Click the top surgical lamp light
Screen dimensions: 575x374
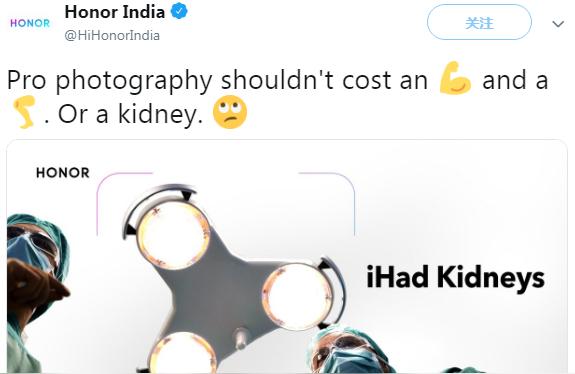tap(173, 235)
